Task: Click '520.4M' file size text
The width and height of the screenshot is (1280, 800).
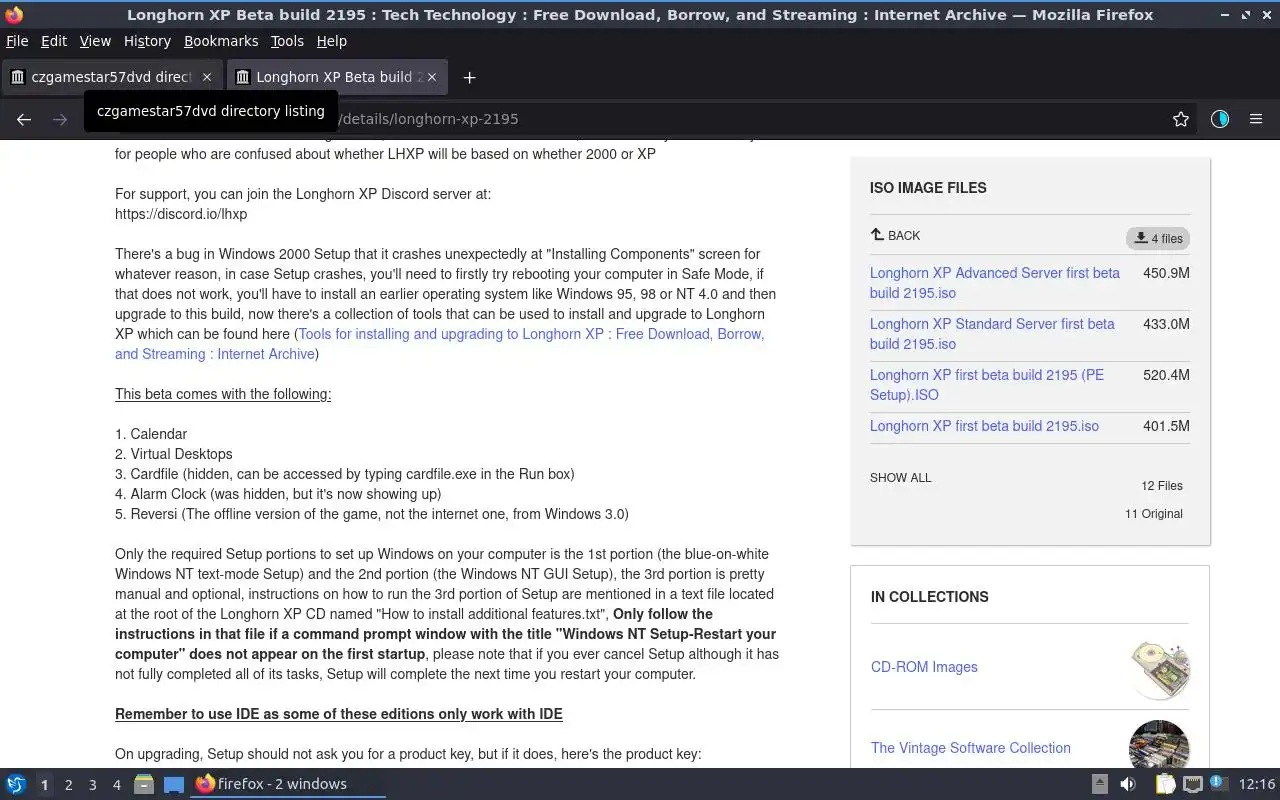Action: [x=1166, y=375]
